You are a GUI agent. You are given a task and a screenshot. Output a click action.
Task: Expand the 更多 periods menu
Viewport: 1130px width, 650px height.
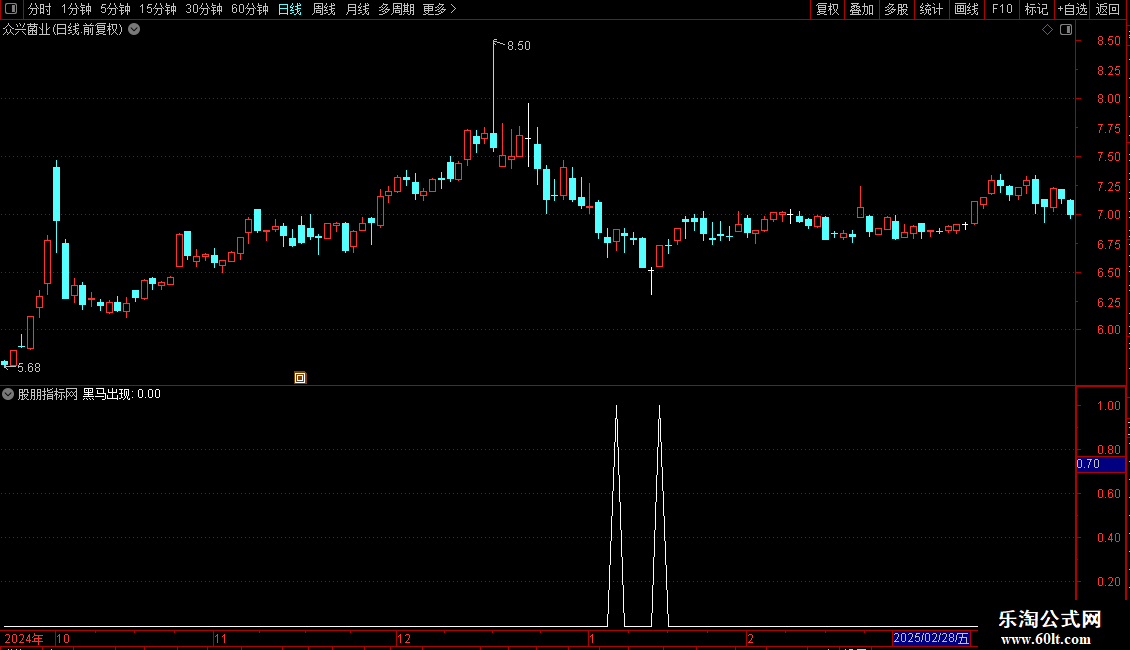coord(440,9)
